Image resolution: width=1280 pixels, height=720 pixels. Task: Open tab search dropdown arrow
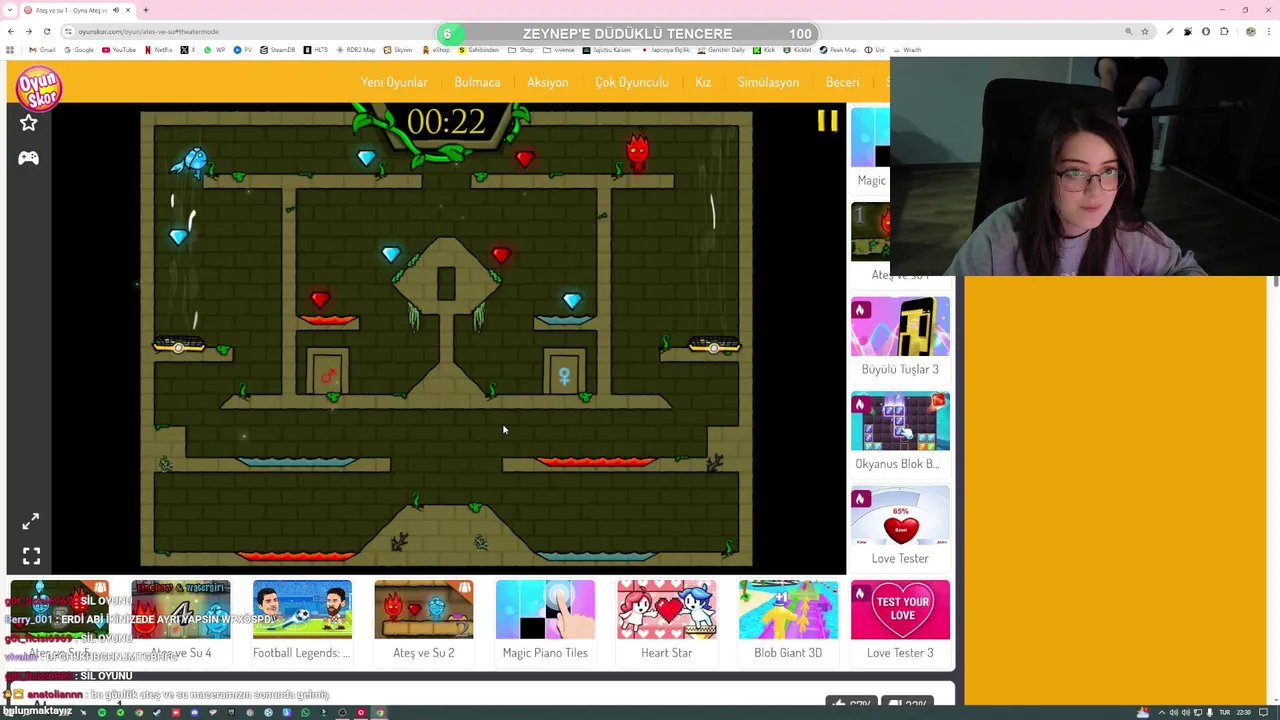click(x=9, y=10)
